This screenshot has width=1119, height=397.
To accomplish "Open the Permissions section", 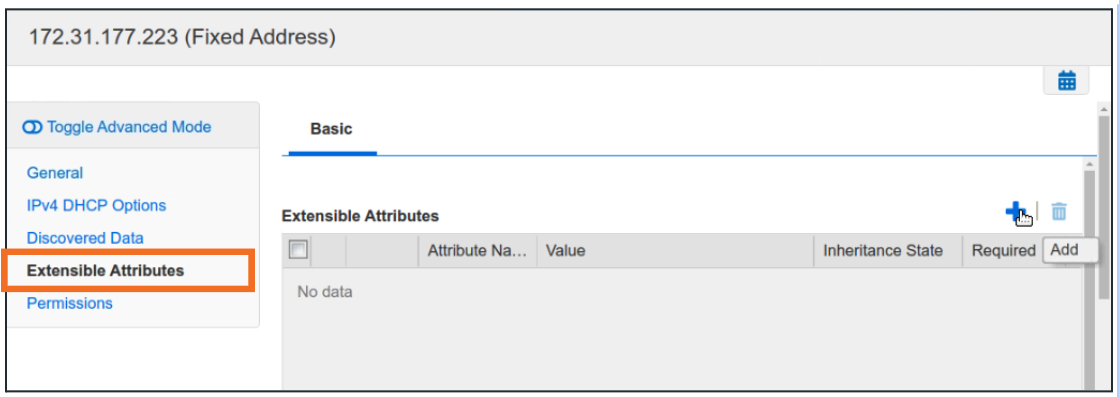I will (69, 303).
